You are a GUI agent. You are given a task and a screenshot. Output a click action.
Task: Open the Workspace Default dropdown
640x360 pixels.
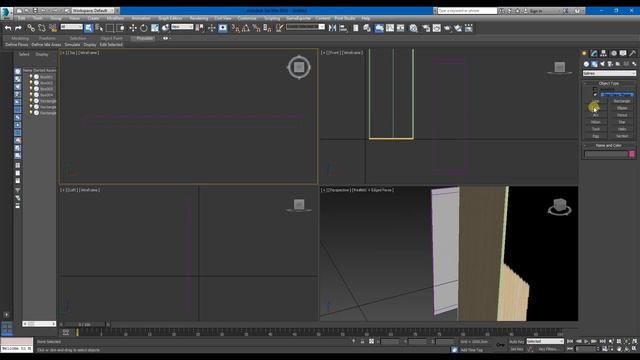click(93, 11)
